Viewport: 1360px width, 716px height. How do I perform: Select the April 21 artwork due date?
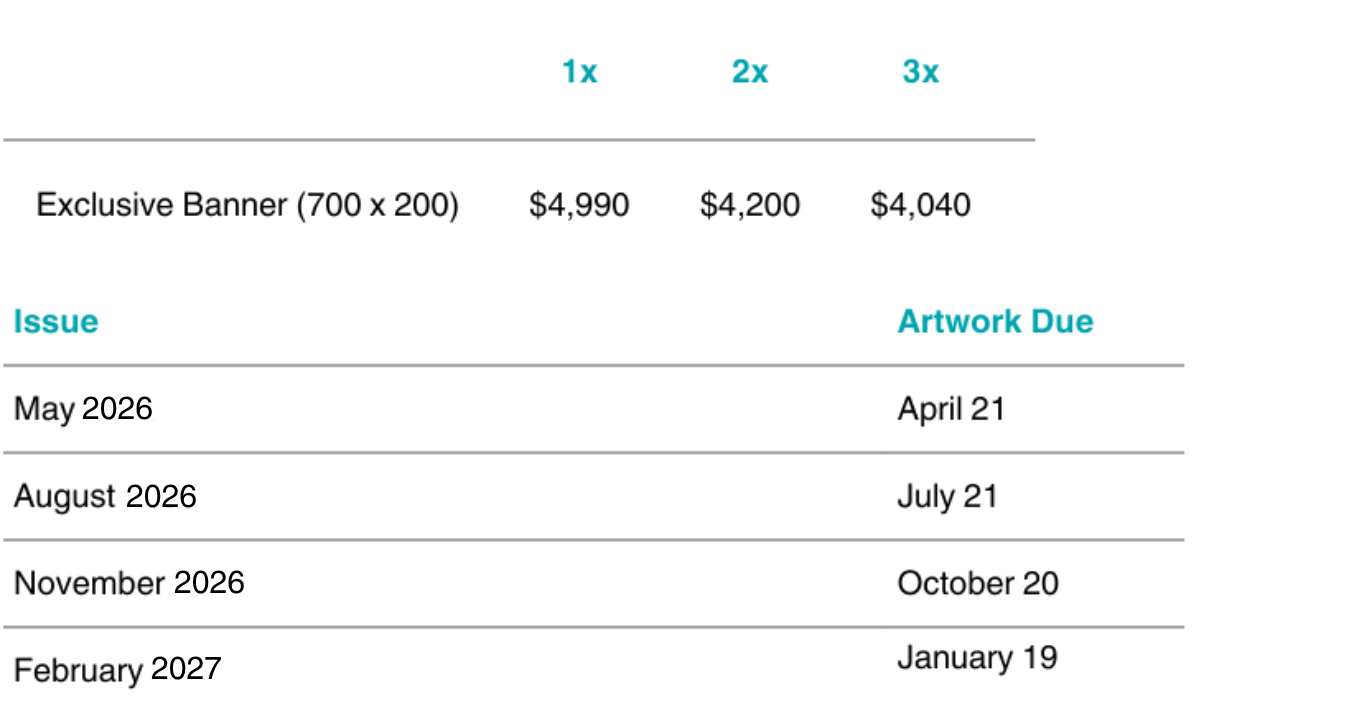point(951,409)
